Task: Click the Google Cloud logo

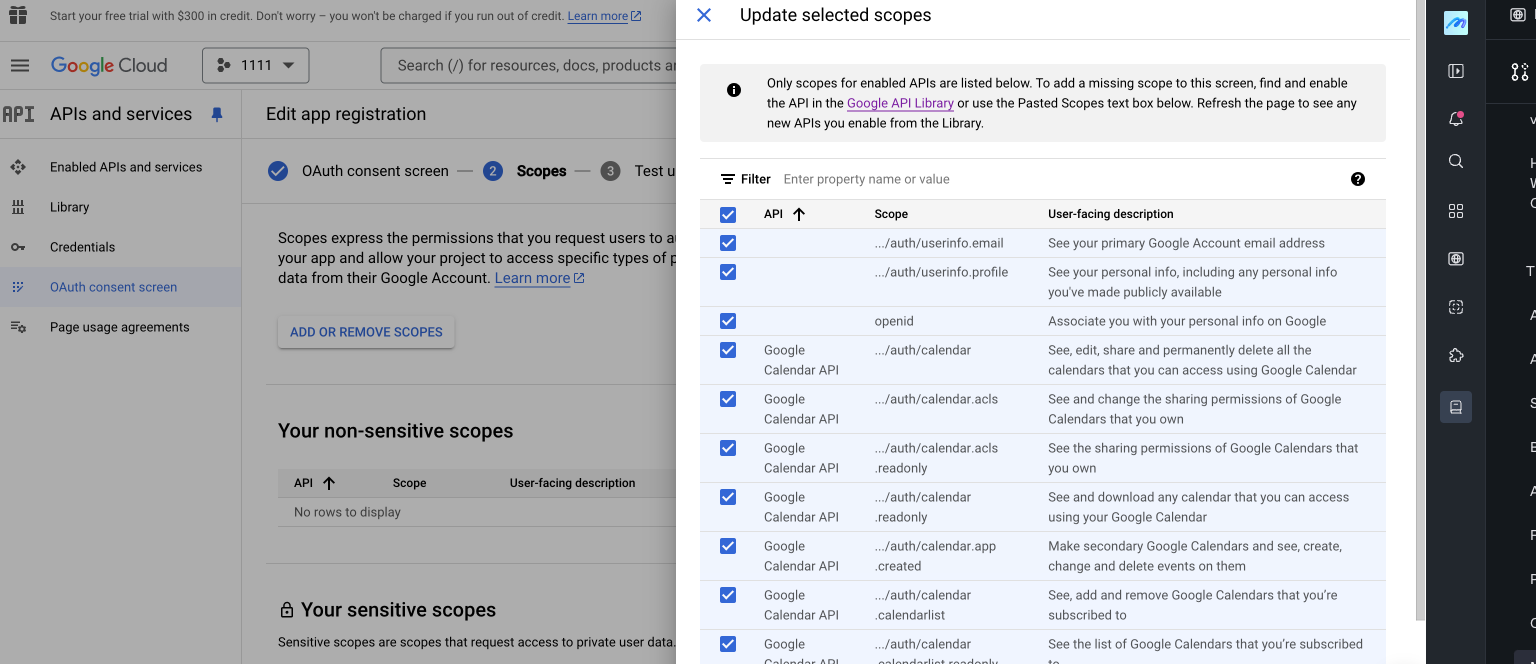Action: (x=109, y=65)
